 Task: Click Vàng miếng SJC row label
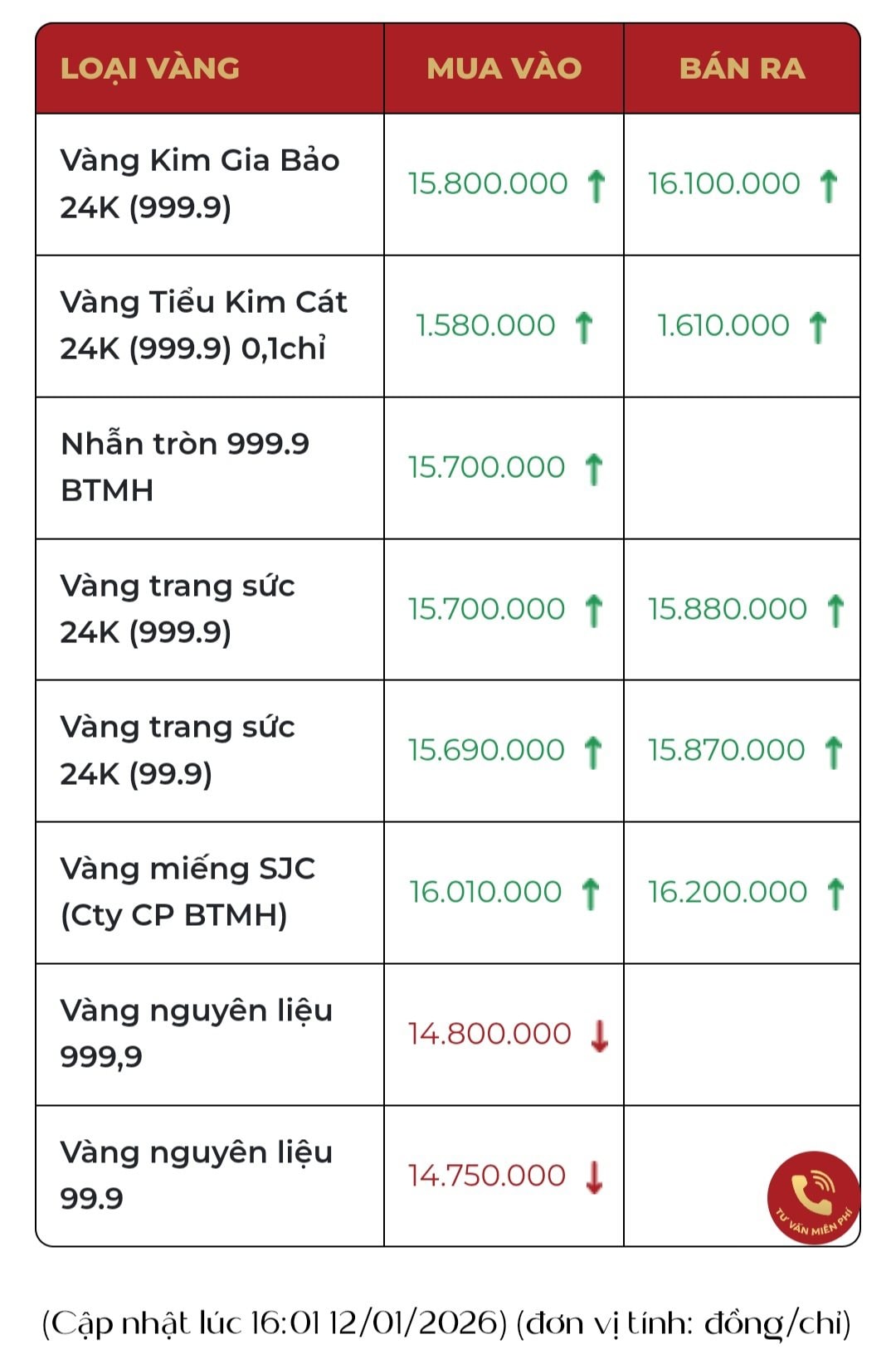[187, 892]
